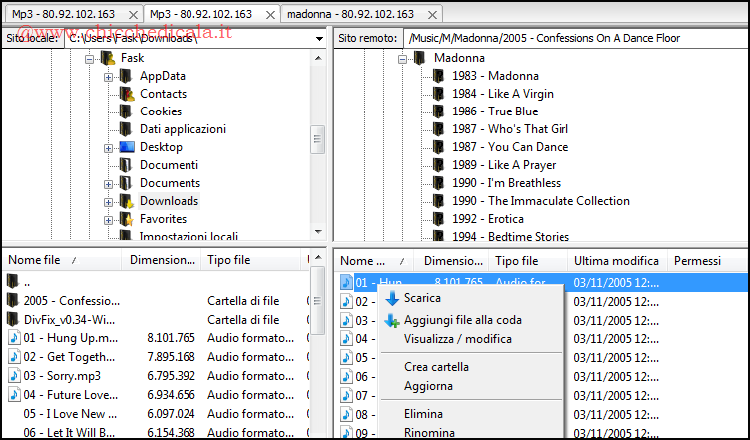The width and height of the screenshot is (750, 440).
Task: Click the 01 - Hung Up mp3 file icon in local list
Action: coord(13,339)
